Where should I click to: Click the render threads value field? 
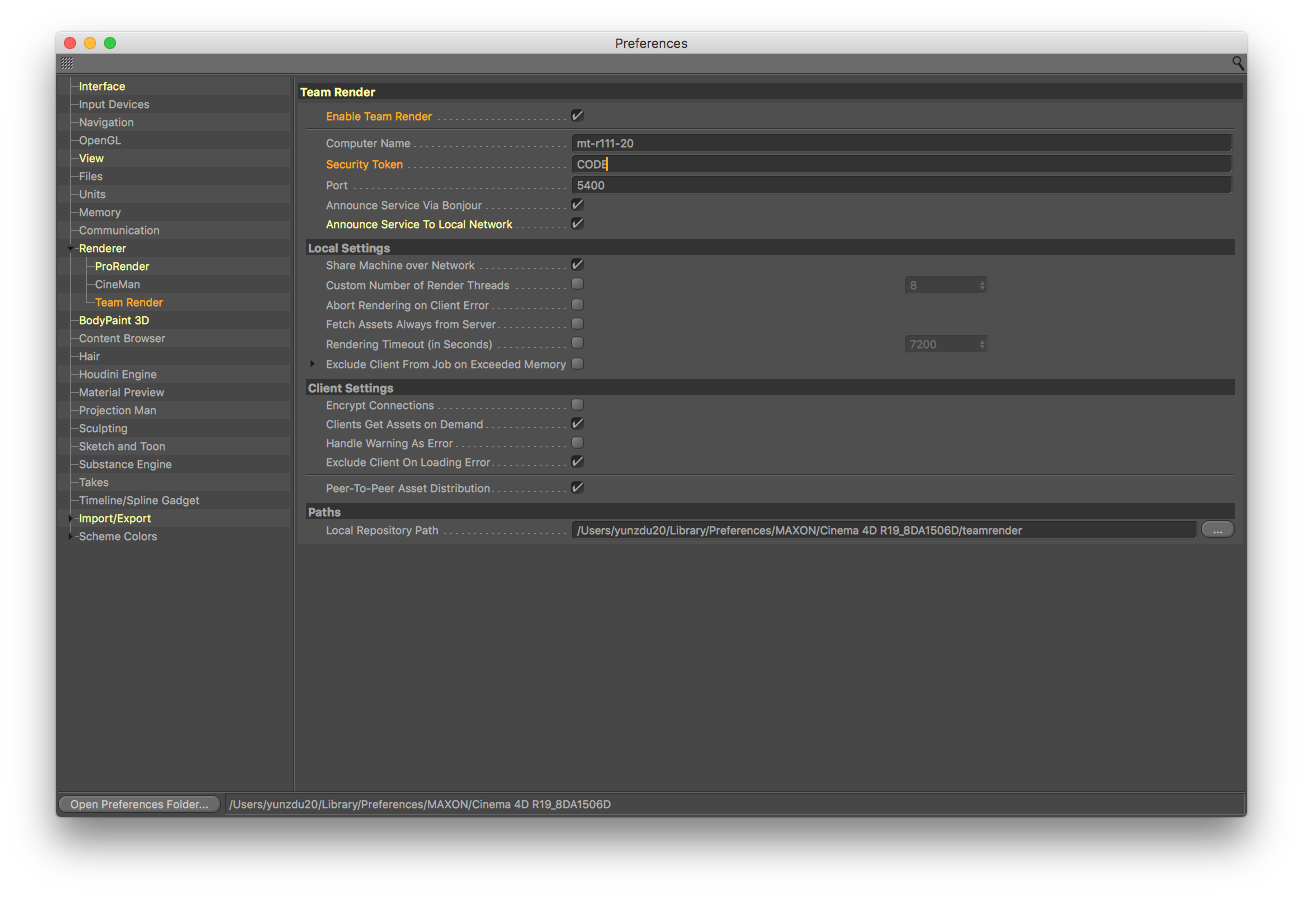pos(940,285)
